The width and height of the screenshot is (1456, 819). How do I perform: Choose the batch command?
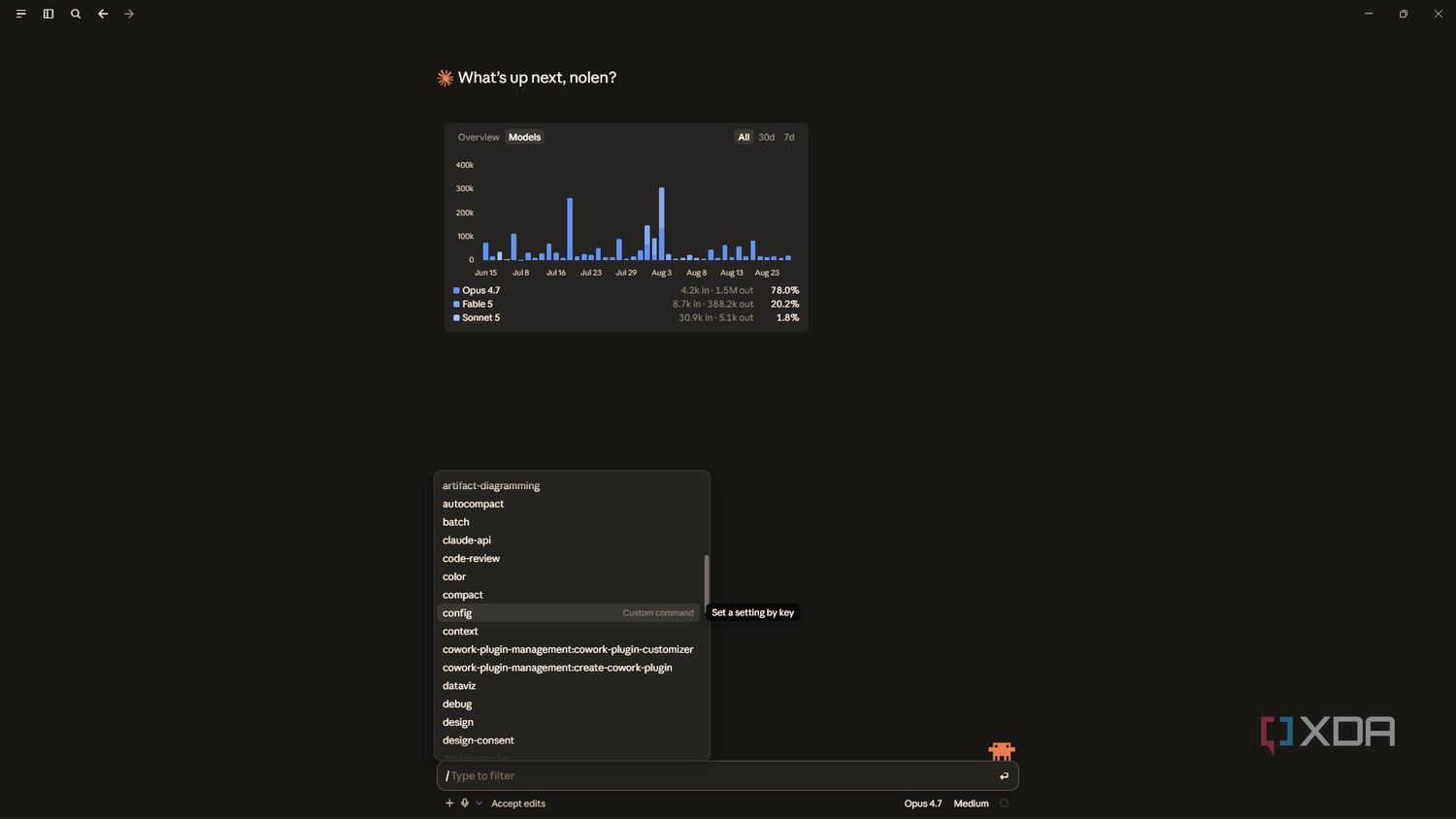(569, 522)
